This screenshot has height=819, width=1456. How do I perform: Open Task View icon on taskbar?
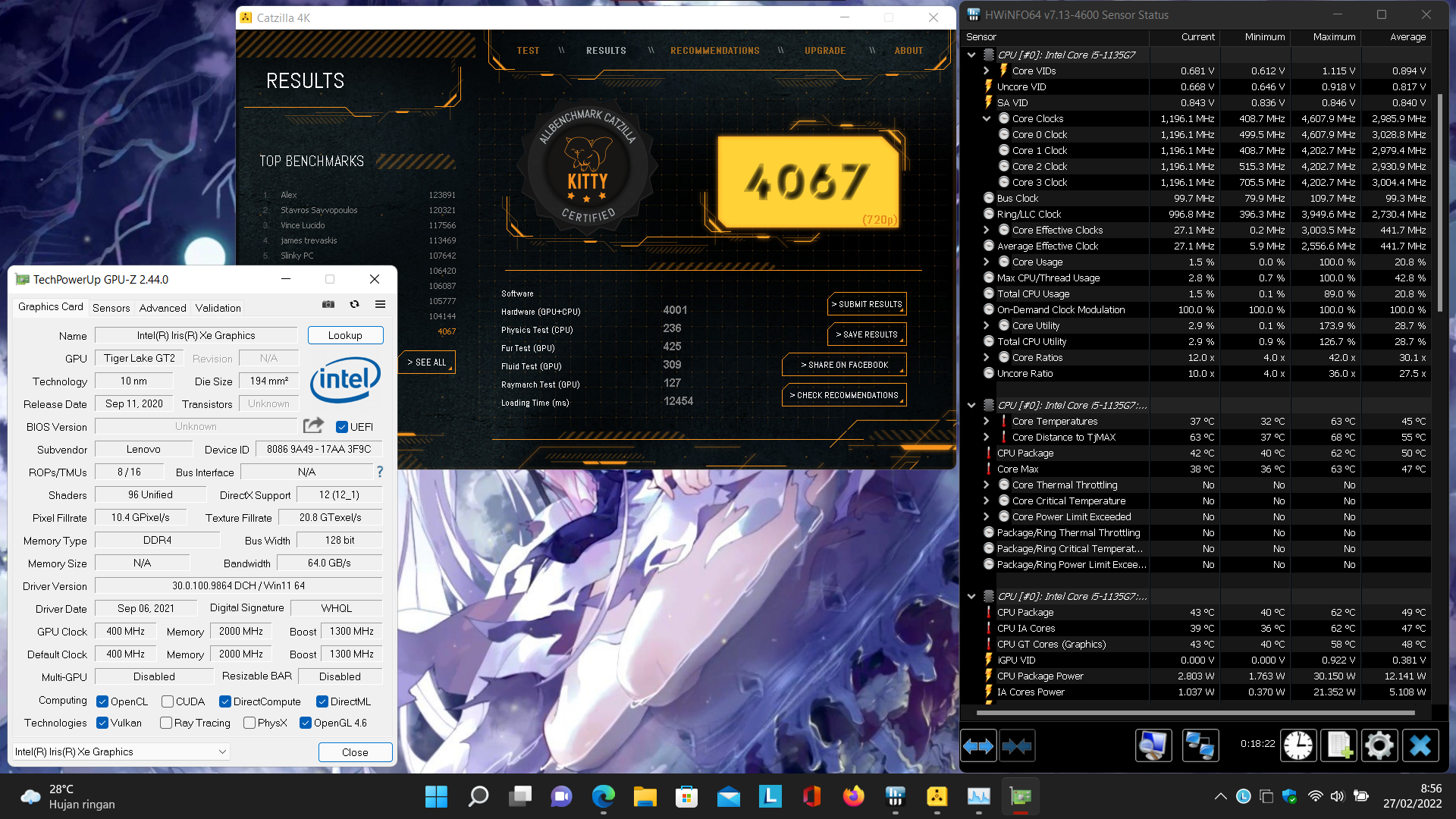click(519, 796)
